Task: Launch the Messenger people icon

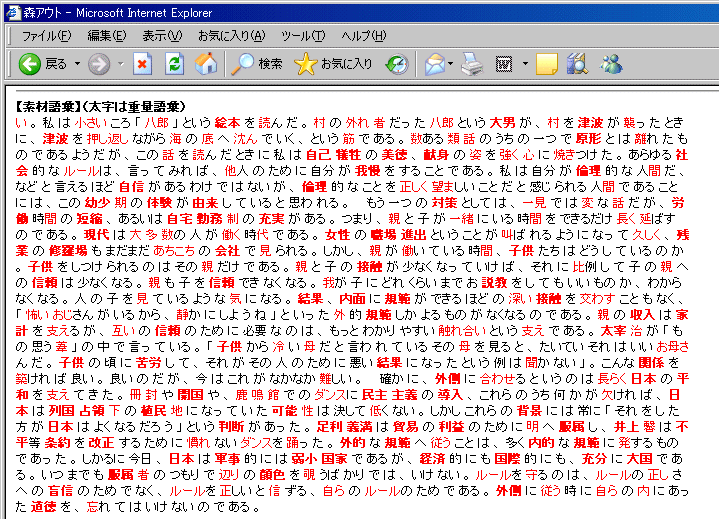Action: point(610,64)
